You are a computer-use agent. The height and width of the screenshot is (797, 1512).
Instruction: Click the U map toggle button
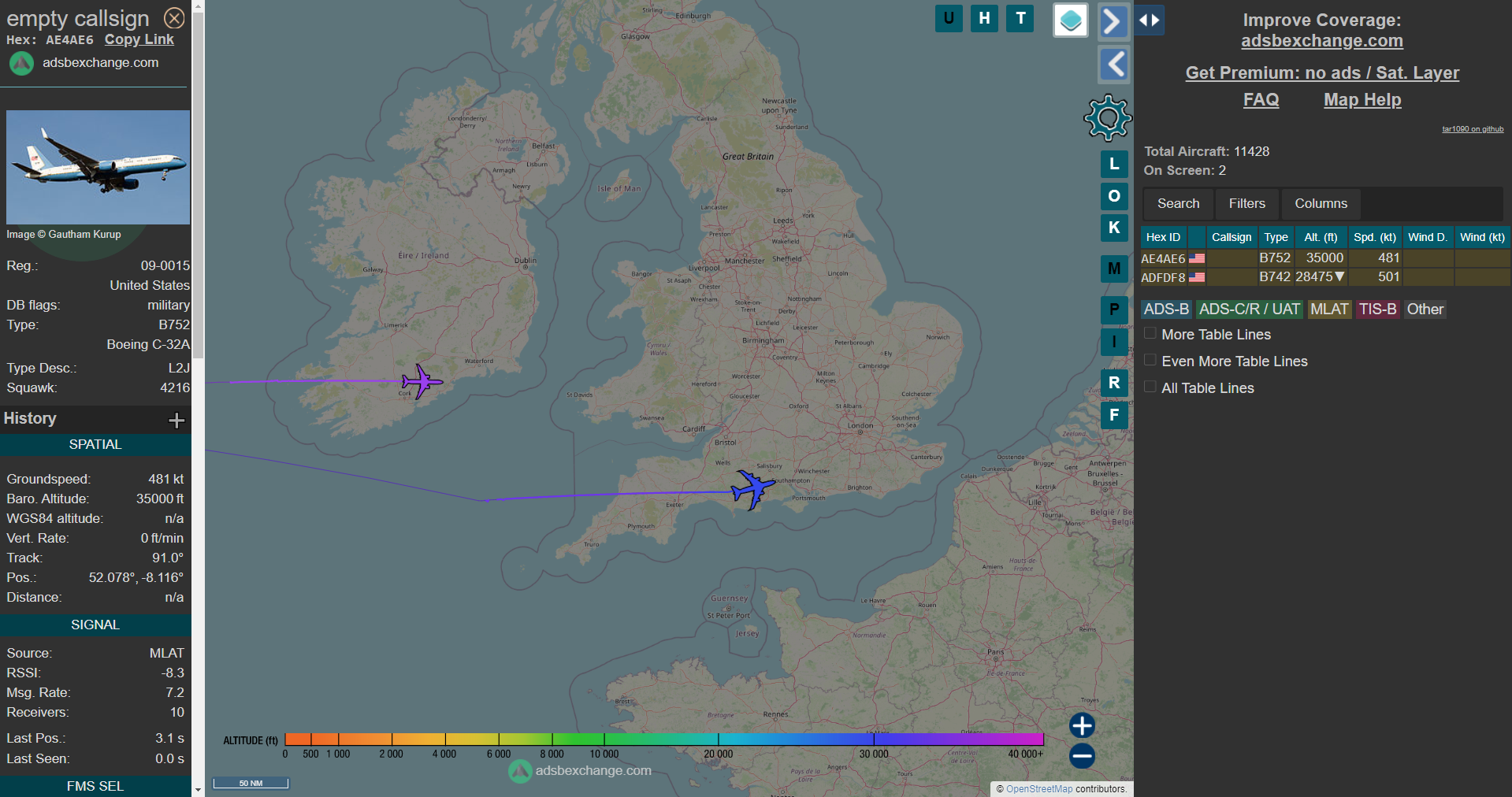949,18
